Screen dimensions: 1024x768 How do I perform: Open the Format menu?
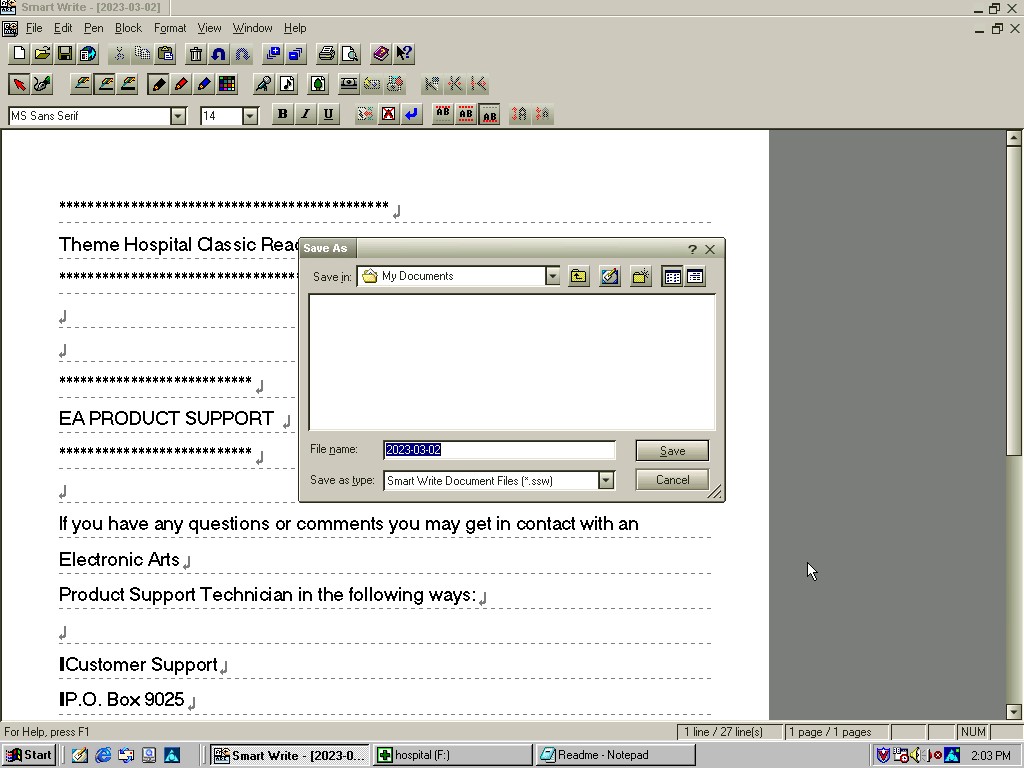(170, 28)
